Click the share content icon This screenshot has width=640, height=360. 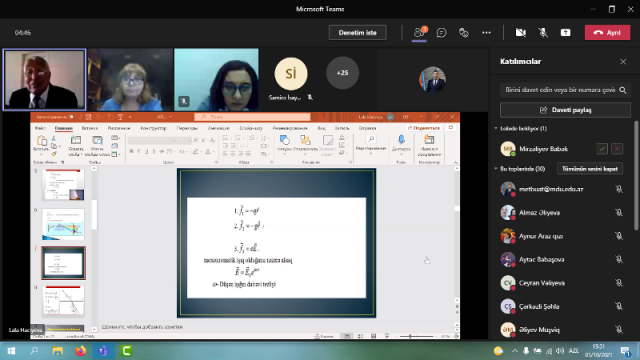coord(565,33)
